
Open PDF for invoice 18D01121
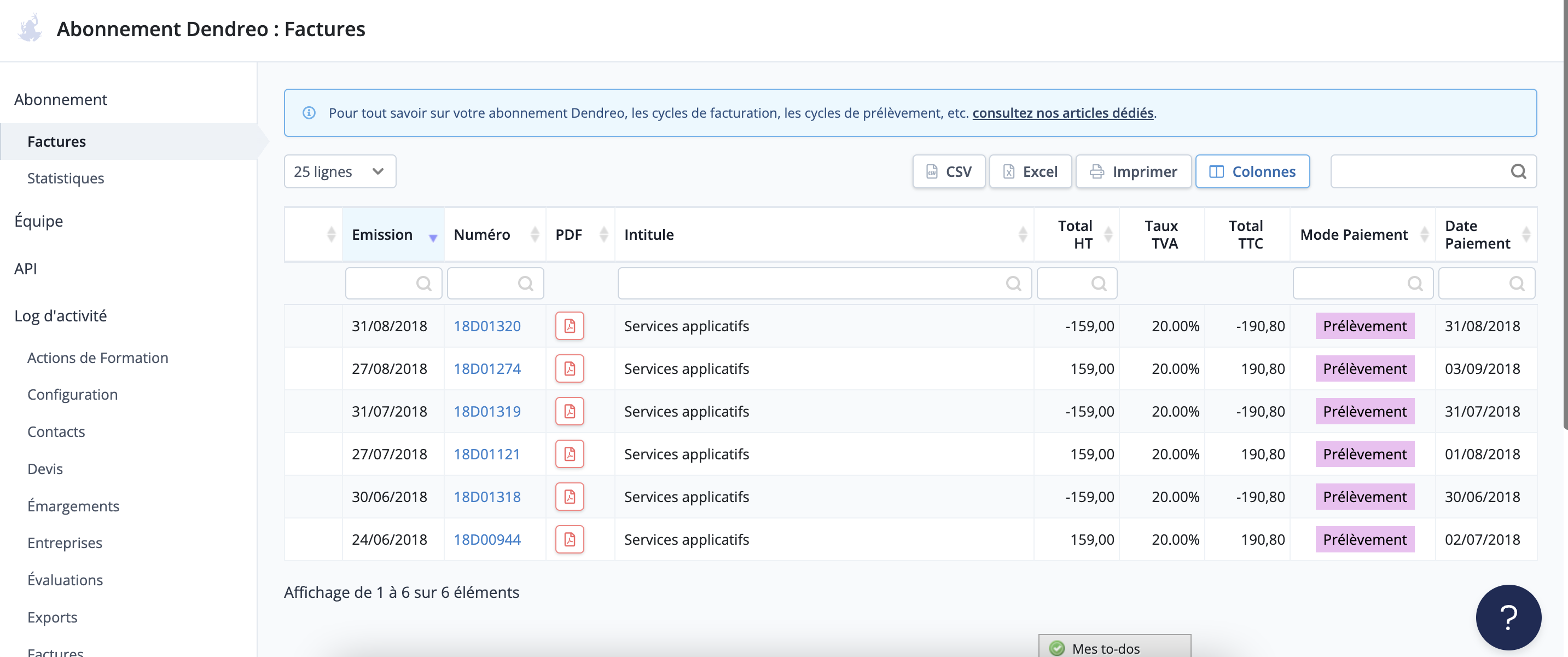569,454
